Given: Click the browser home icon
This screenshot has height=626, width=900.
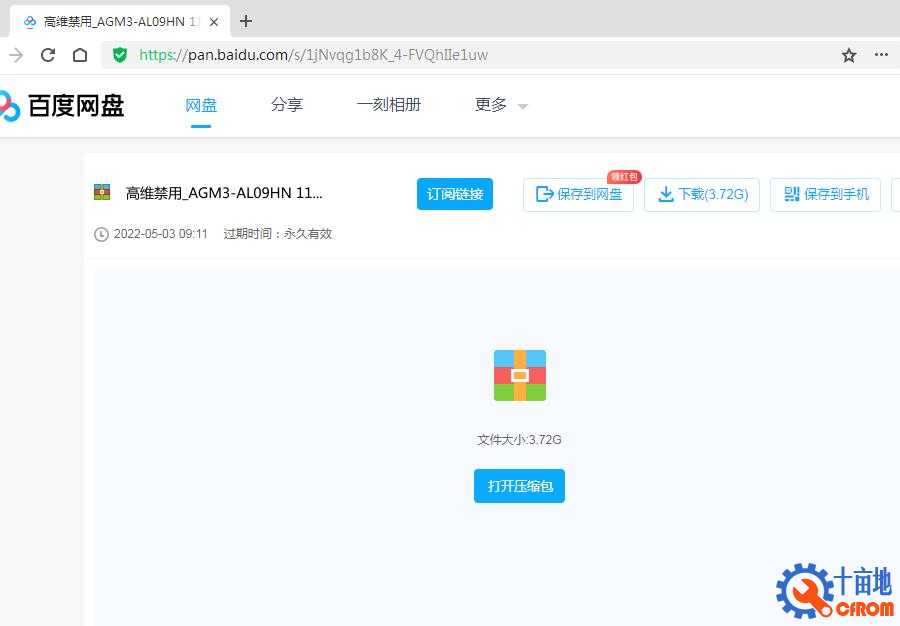Looking at the screenshot, I should (80, 55).
